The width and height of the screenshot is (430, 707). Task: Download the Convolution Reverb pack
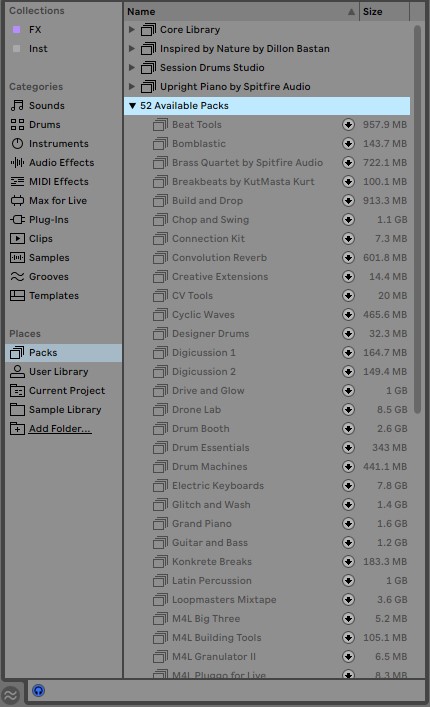pos(348,257)
